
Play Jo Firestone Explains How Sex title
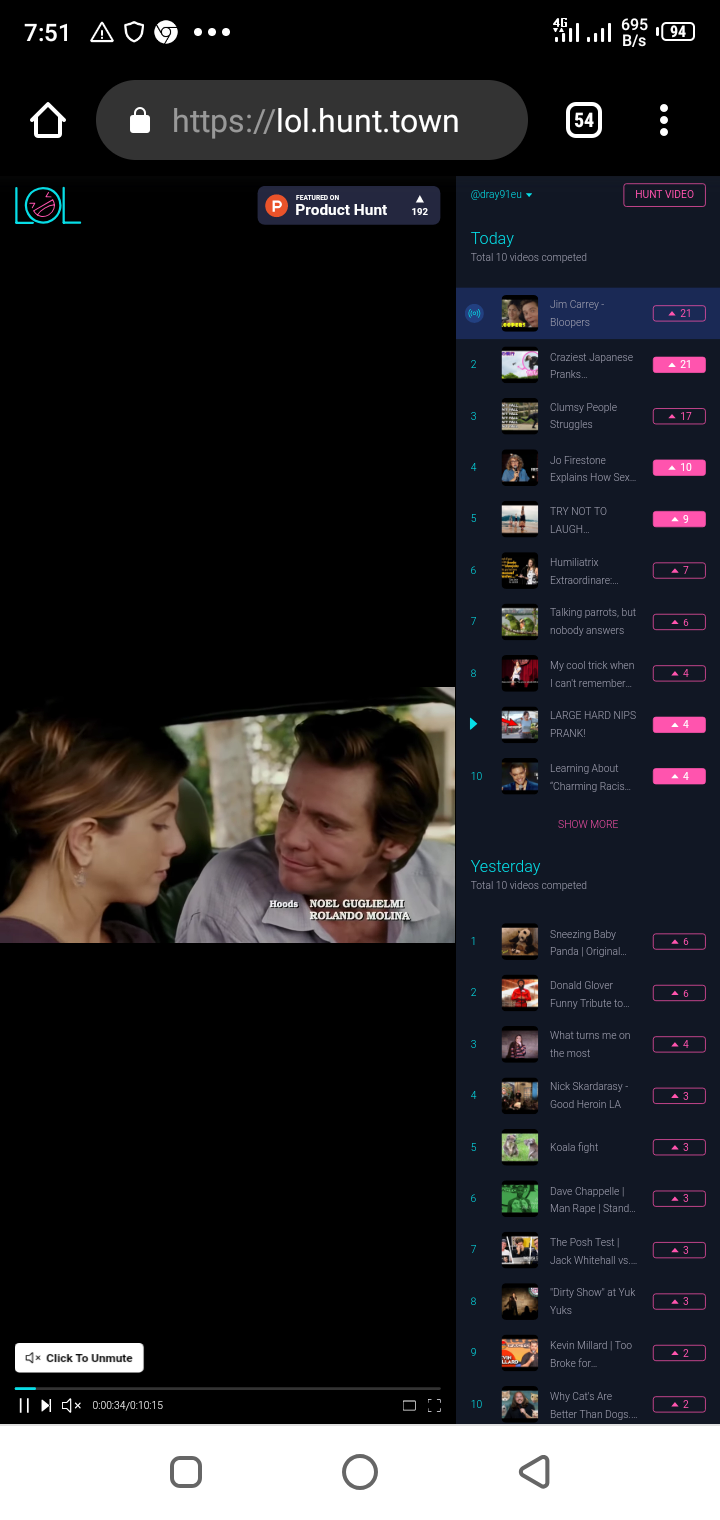592,469
